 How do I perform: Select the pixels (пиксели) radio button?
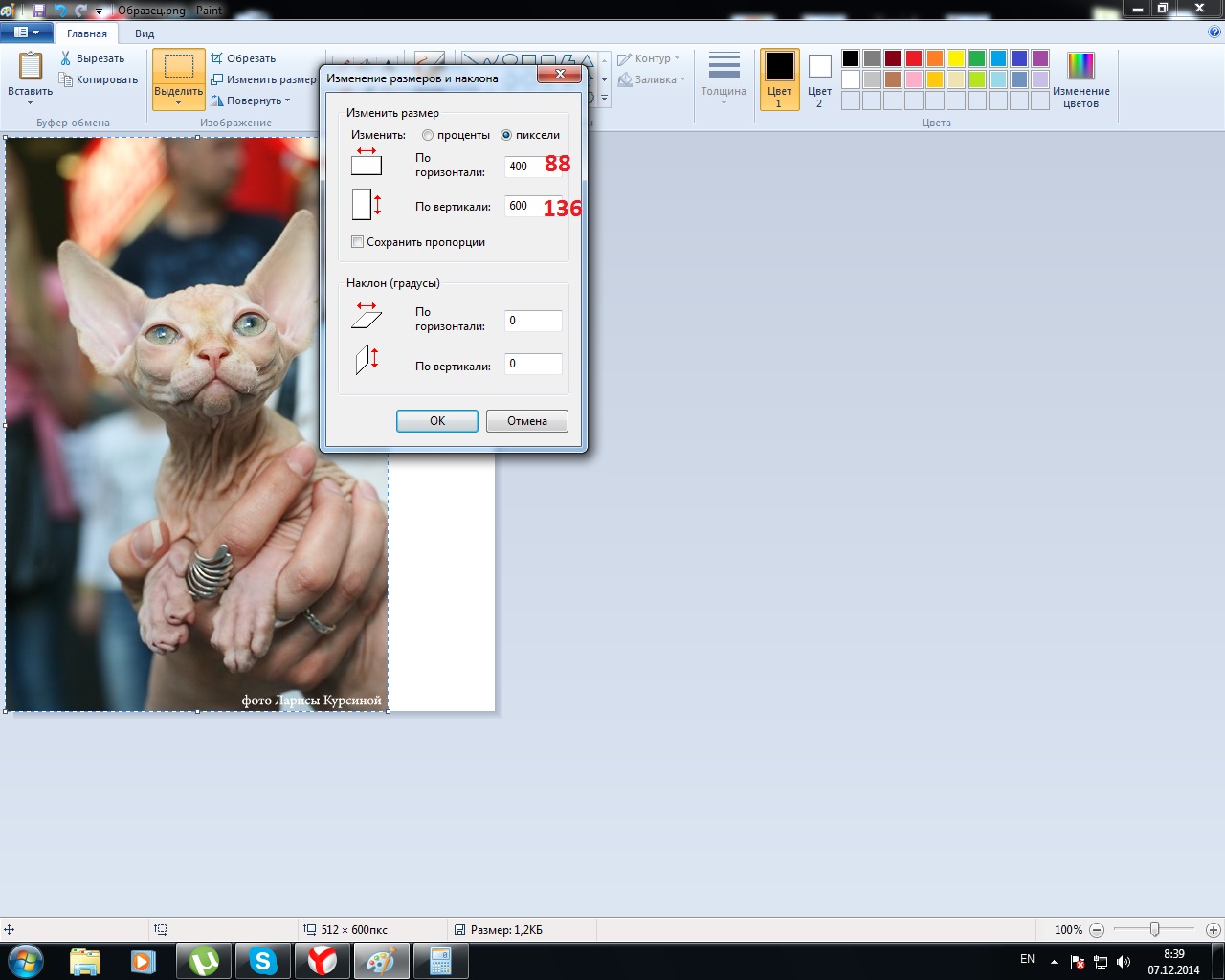click(x=506, y=135)
